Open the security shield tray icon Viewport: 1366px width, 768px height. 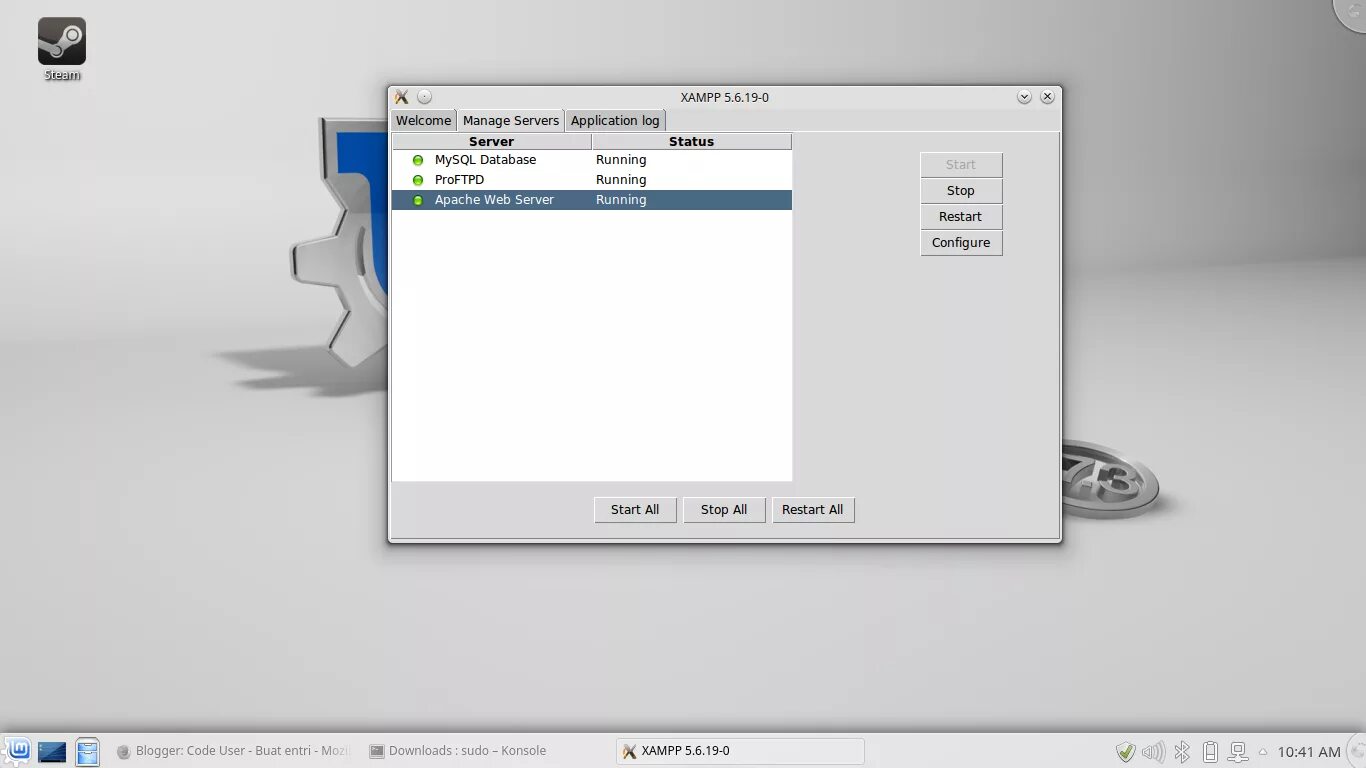tap(1125, 751)
